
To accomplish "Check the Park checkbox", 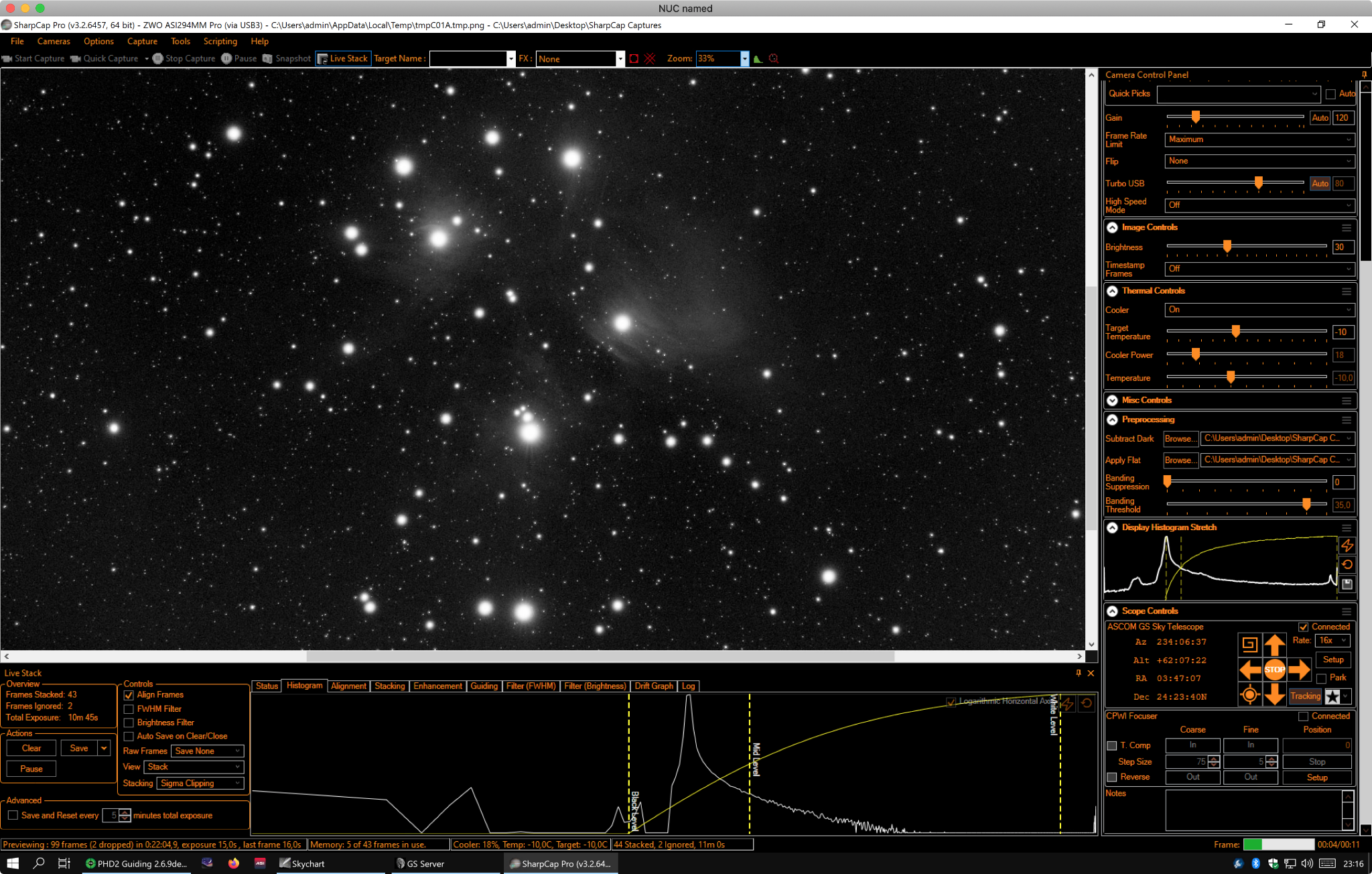I will coord(1321,678).
